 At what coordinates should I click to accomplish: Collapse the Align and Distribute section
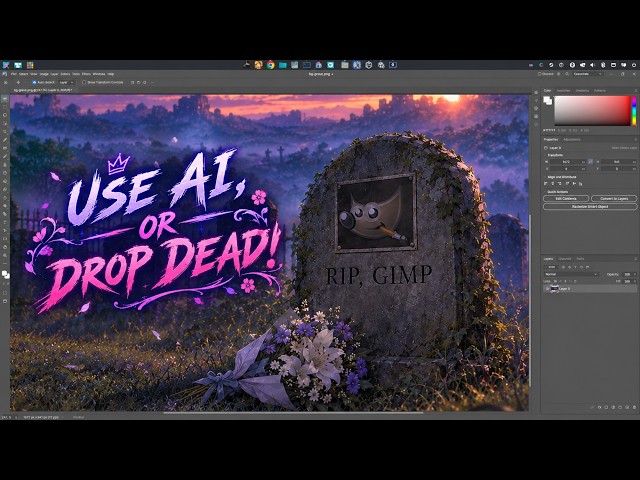[545, 177]
